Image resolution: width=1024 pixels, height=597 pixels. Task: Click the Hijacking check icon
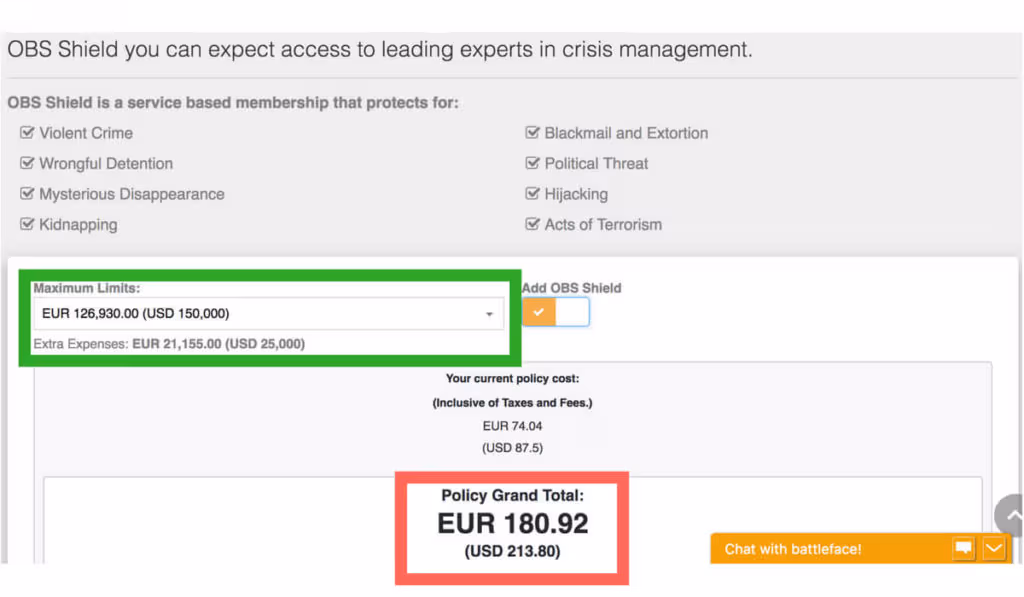point(532,193)
